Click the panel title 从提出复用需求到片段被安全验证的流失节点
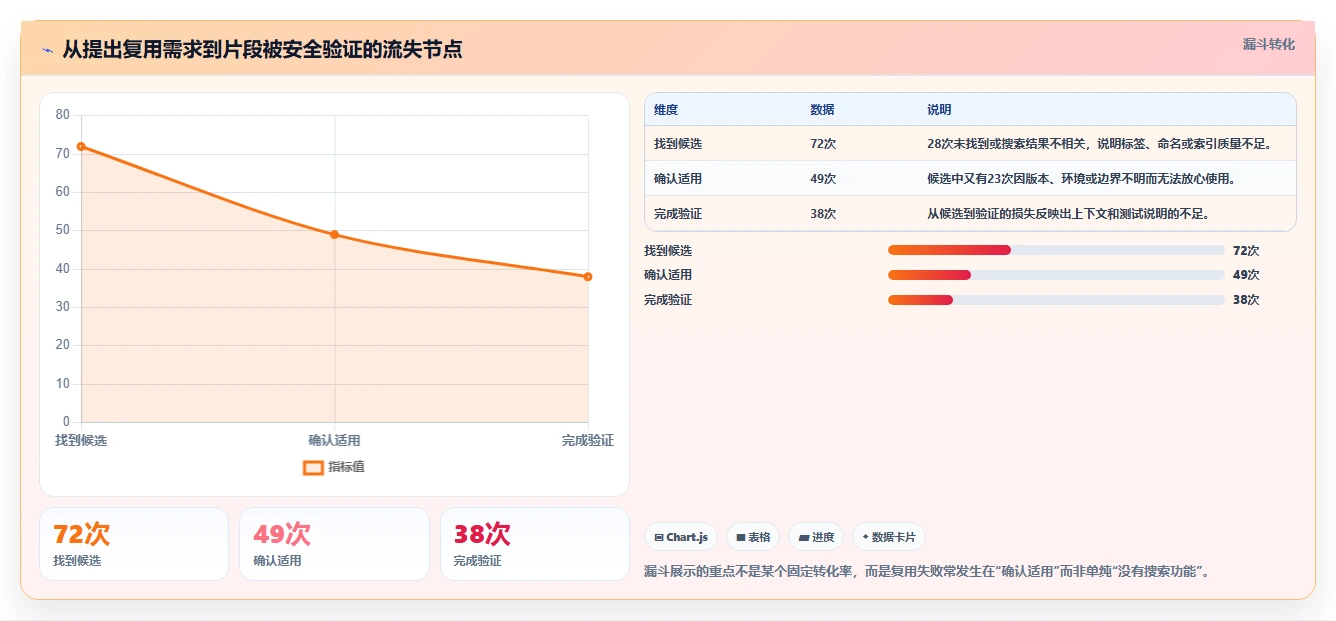Viewport: 1336px width, 621px height. [263, 49]
